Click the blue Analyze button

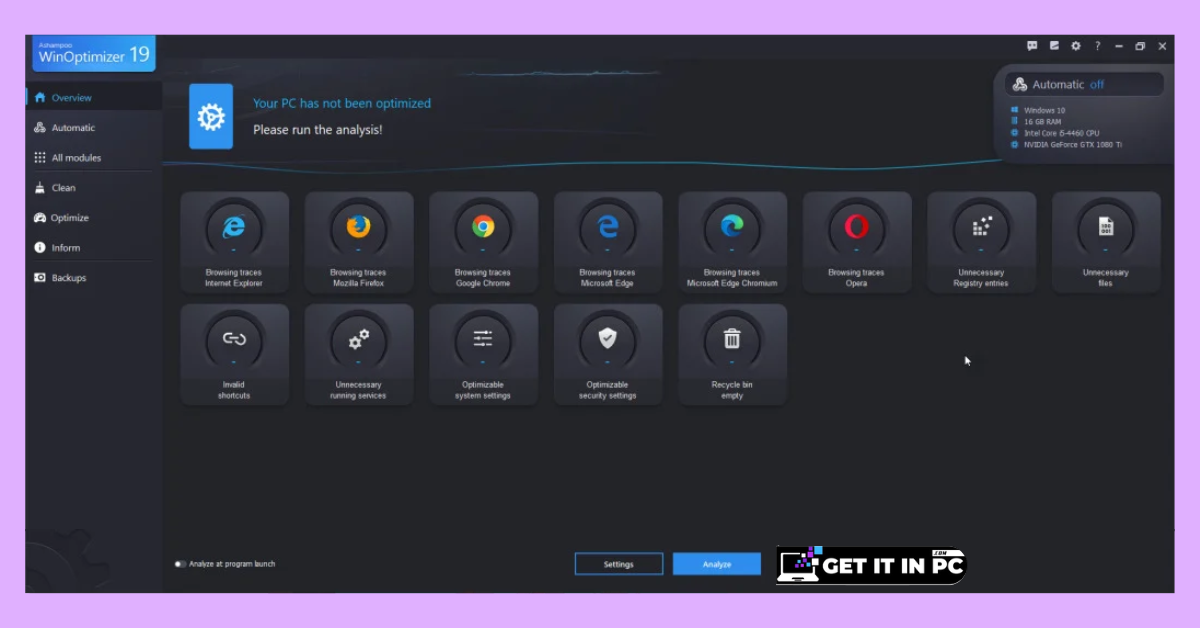click(x=717, y=564)
